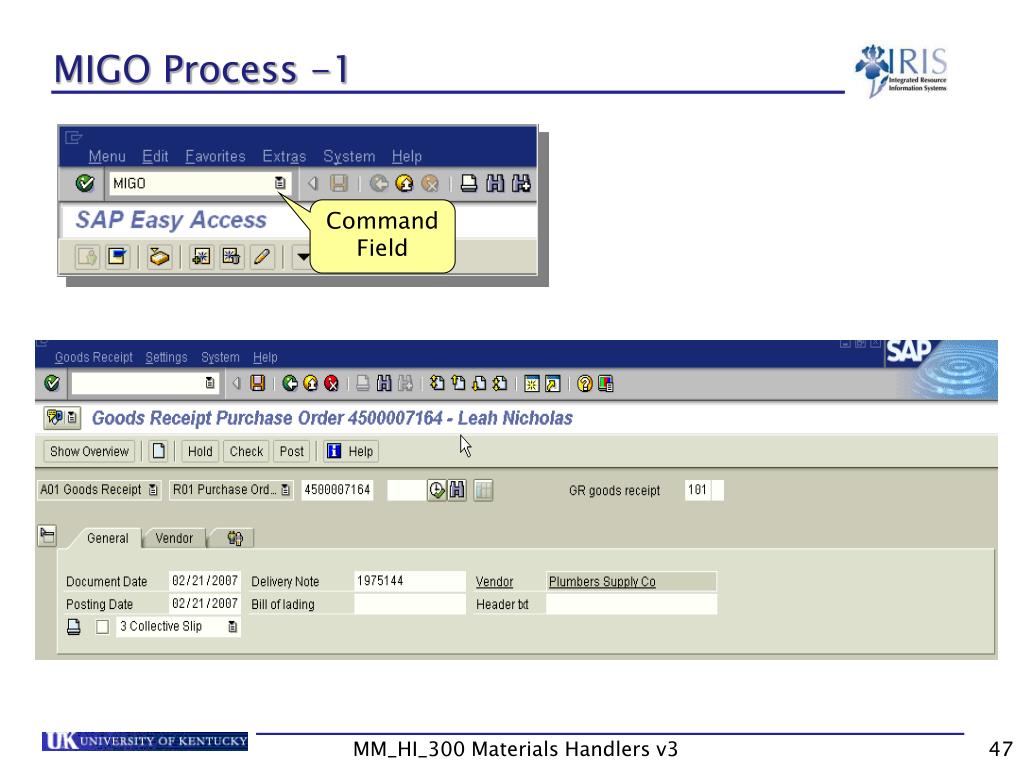The width and height of the screenshot is (1024, 768).
Task: Click the Posting Date field
Action: click(x=204, y=603)
